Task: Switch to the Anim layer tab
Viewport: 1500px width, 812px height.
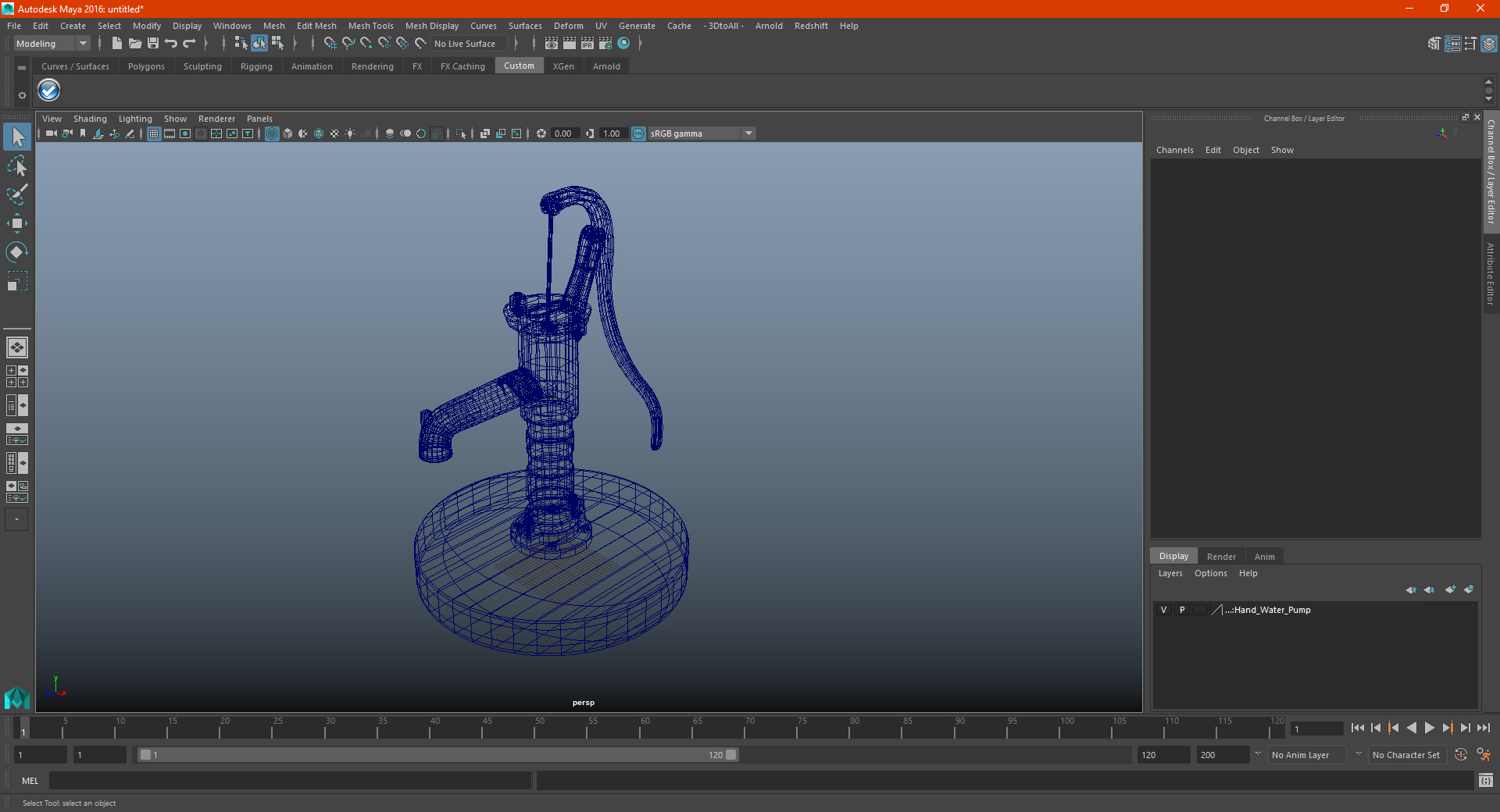Action: coord(1264,557)
